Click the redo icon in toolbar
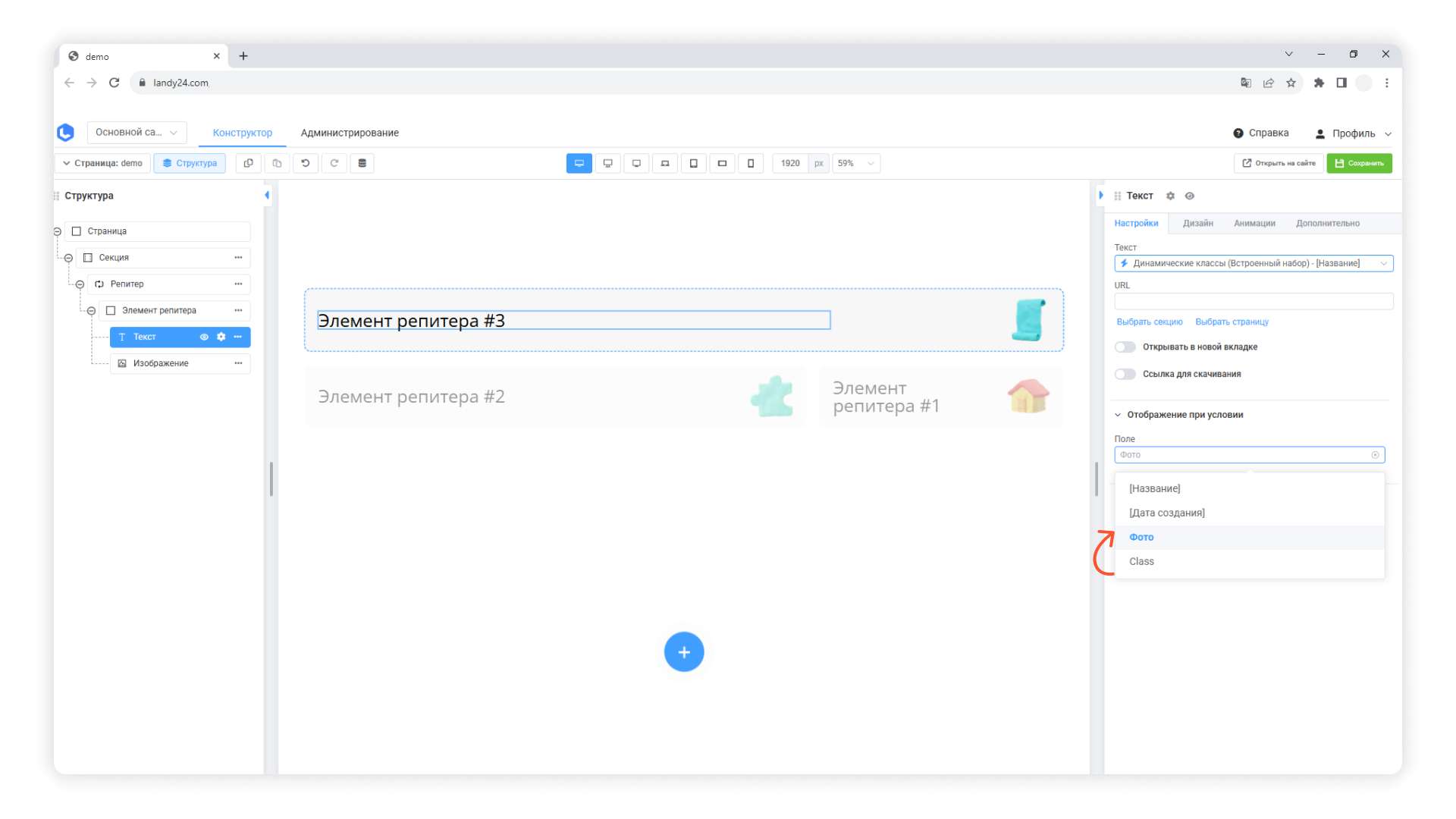Viewport: 1456px width, 819px height. click(334, 163)
